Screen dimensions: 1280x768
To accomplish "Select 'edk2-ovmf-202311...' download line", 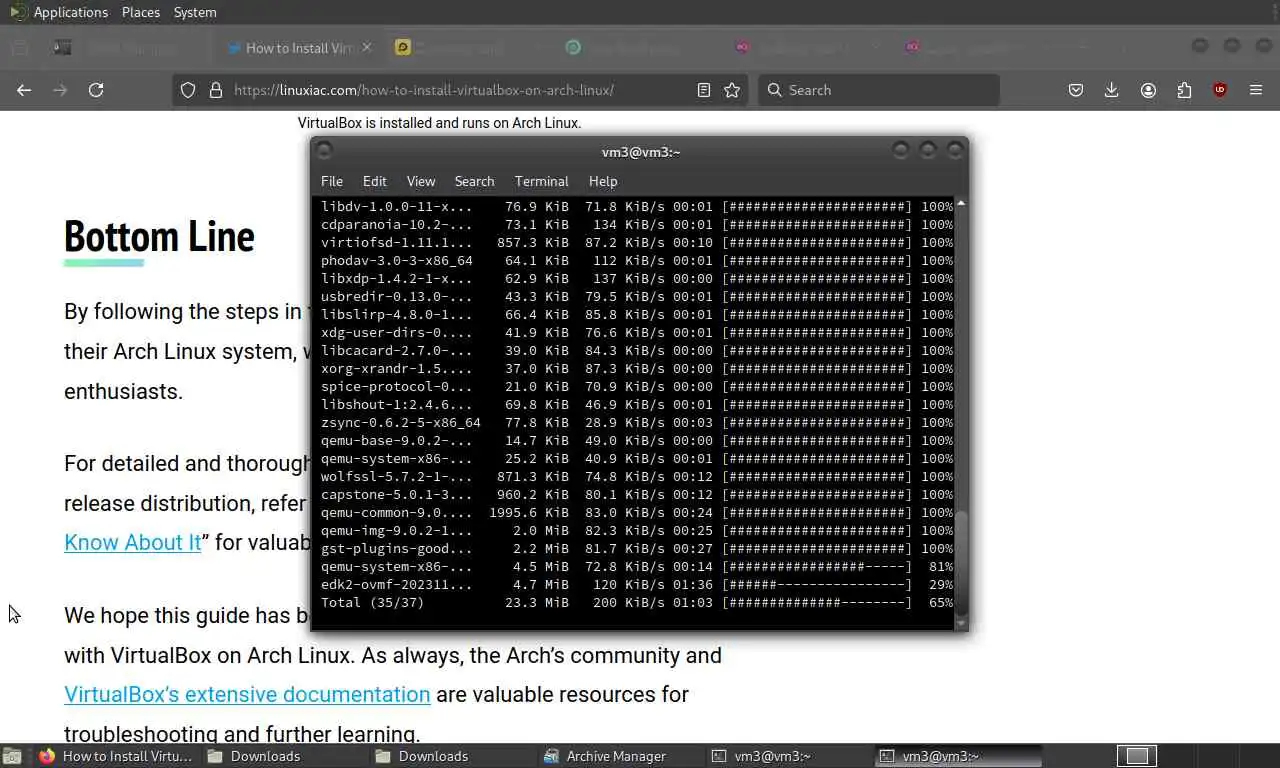I will point(636,585).
